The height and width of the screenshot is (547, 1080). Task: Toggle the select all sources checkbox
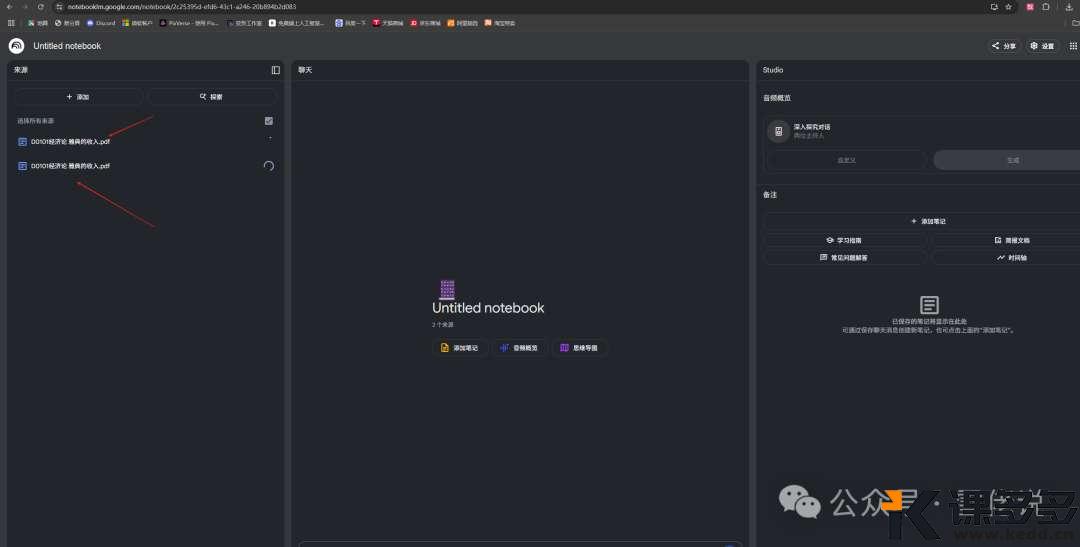[x=268, y=121]
